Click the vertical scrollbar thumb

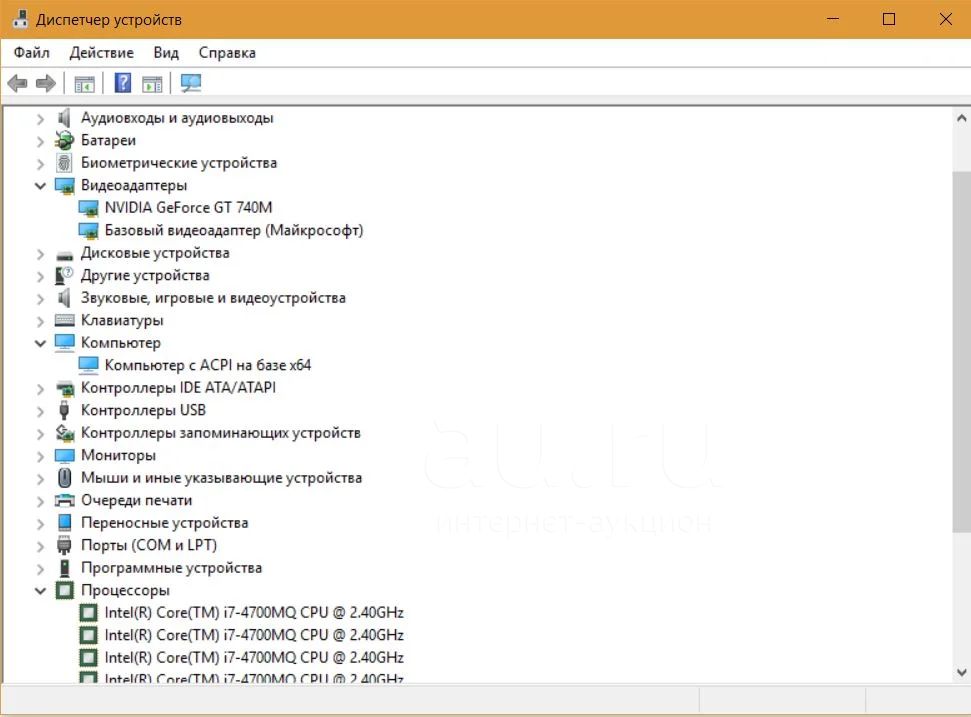961,352
